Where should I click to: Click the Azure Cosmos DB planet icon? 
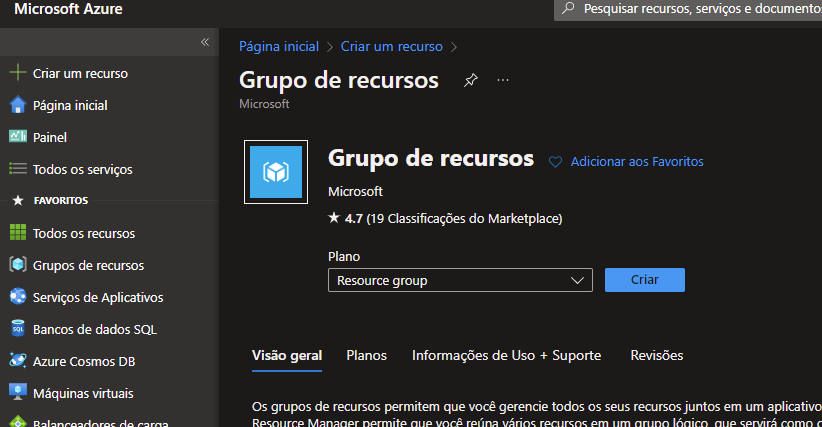[x=18, y=360]
